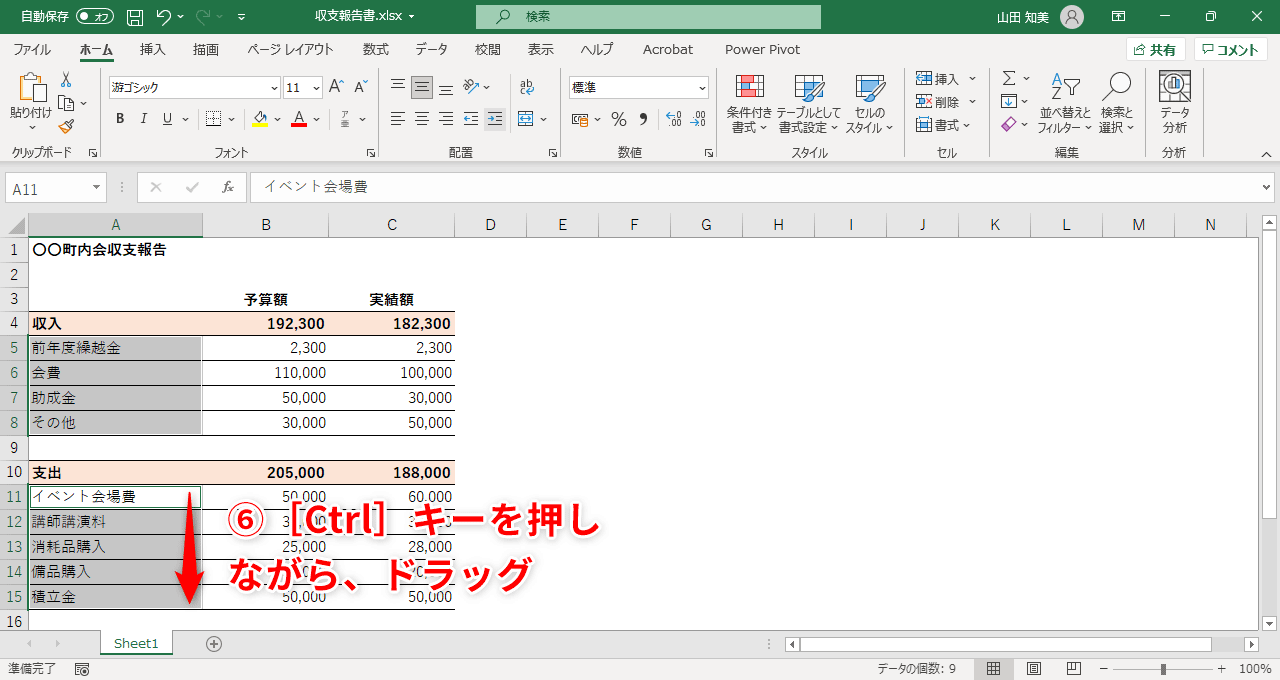Enable Wrap Text in the alignment group
Image resolution: width=1280 pixels, height=680 pixels.
[527, 87]
